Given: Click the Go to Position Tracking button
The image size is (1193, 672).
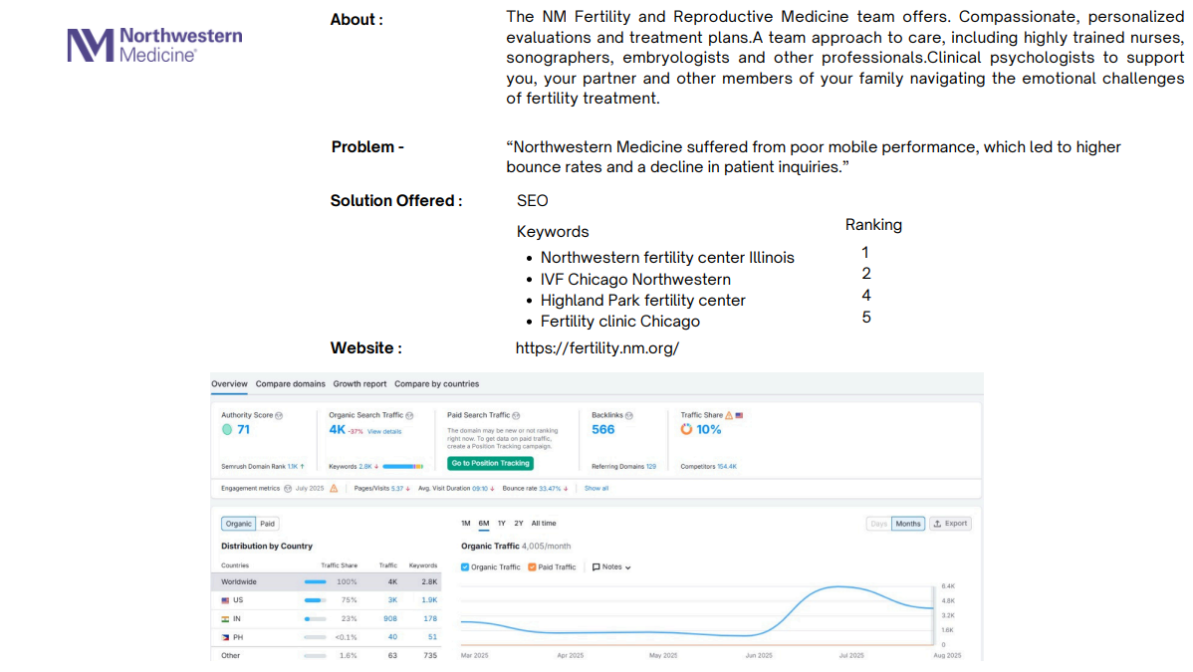Looking at the screenshot, I should (490, 463).
